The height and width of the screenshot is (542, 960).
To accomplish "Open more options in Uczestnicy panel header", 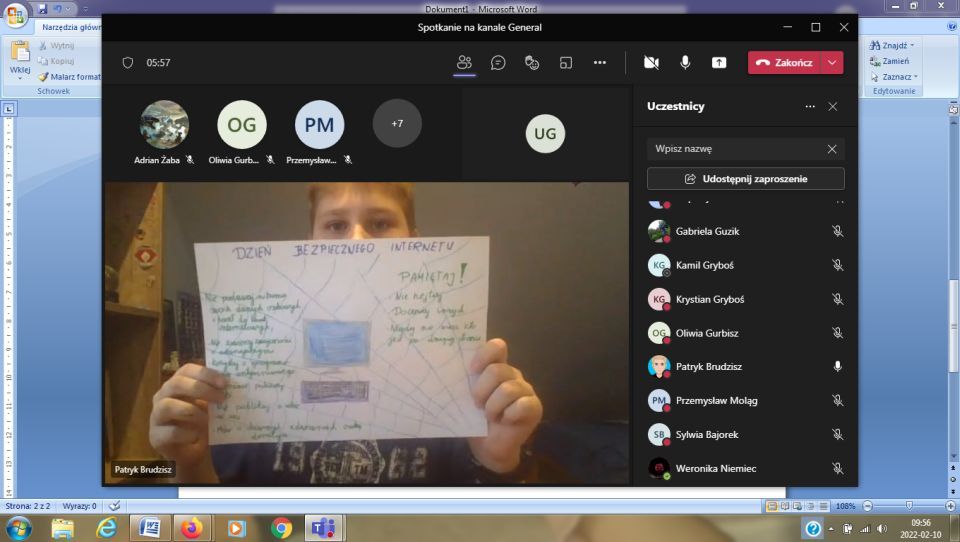I will point(810,106).
